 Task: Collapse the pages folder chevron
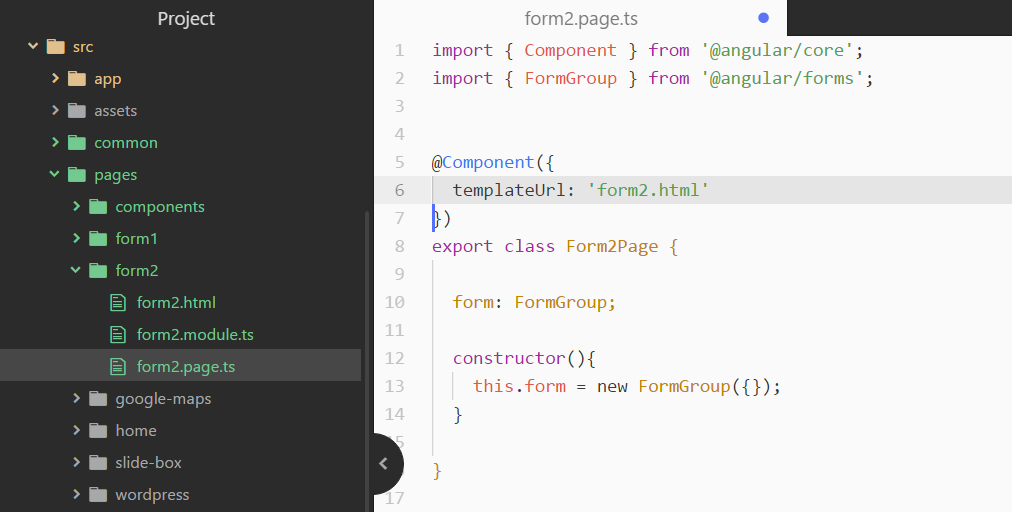click(55, 174)
